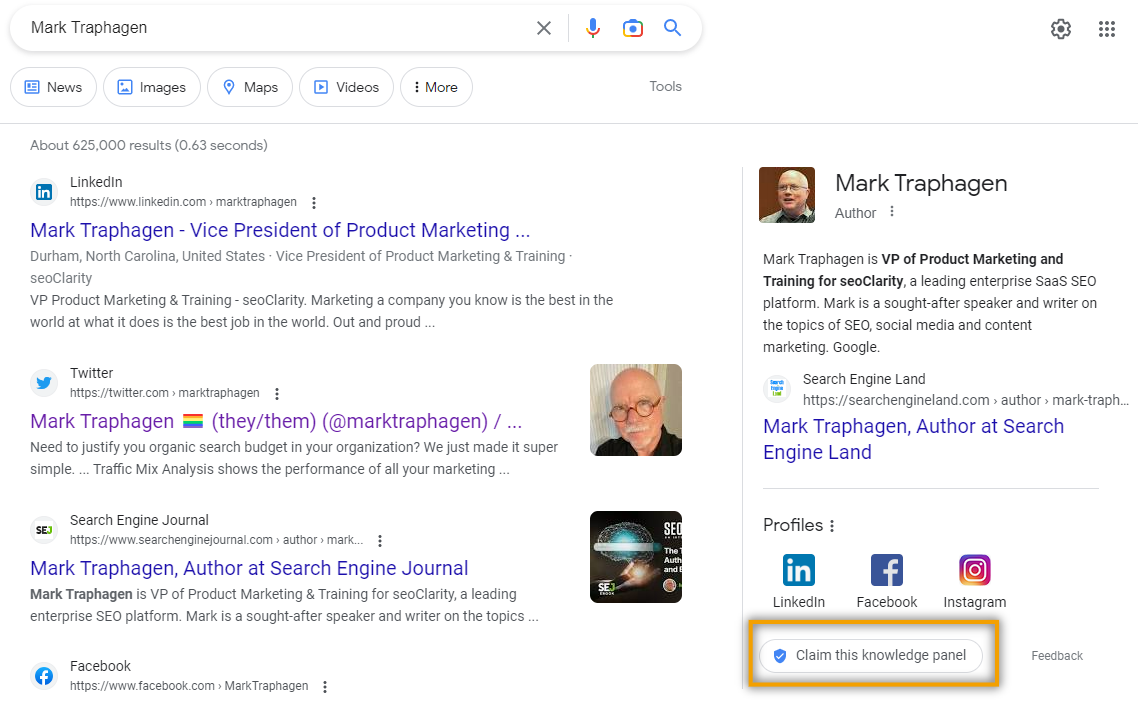Clear the search box with the X icon
The height and width of the screenshot is (702, 1138).
pos(544,28)
